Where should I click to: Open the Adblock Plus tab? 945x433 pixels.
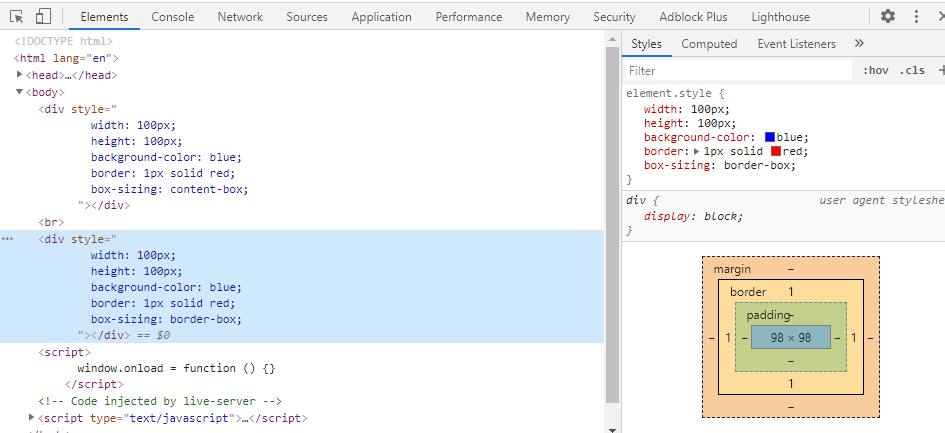tap(693, 17)
